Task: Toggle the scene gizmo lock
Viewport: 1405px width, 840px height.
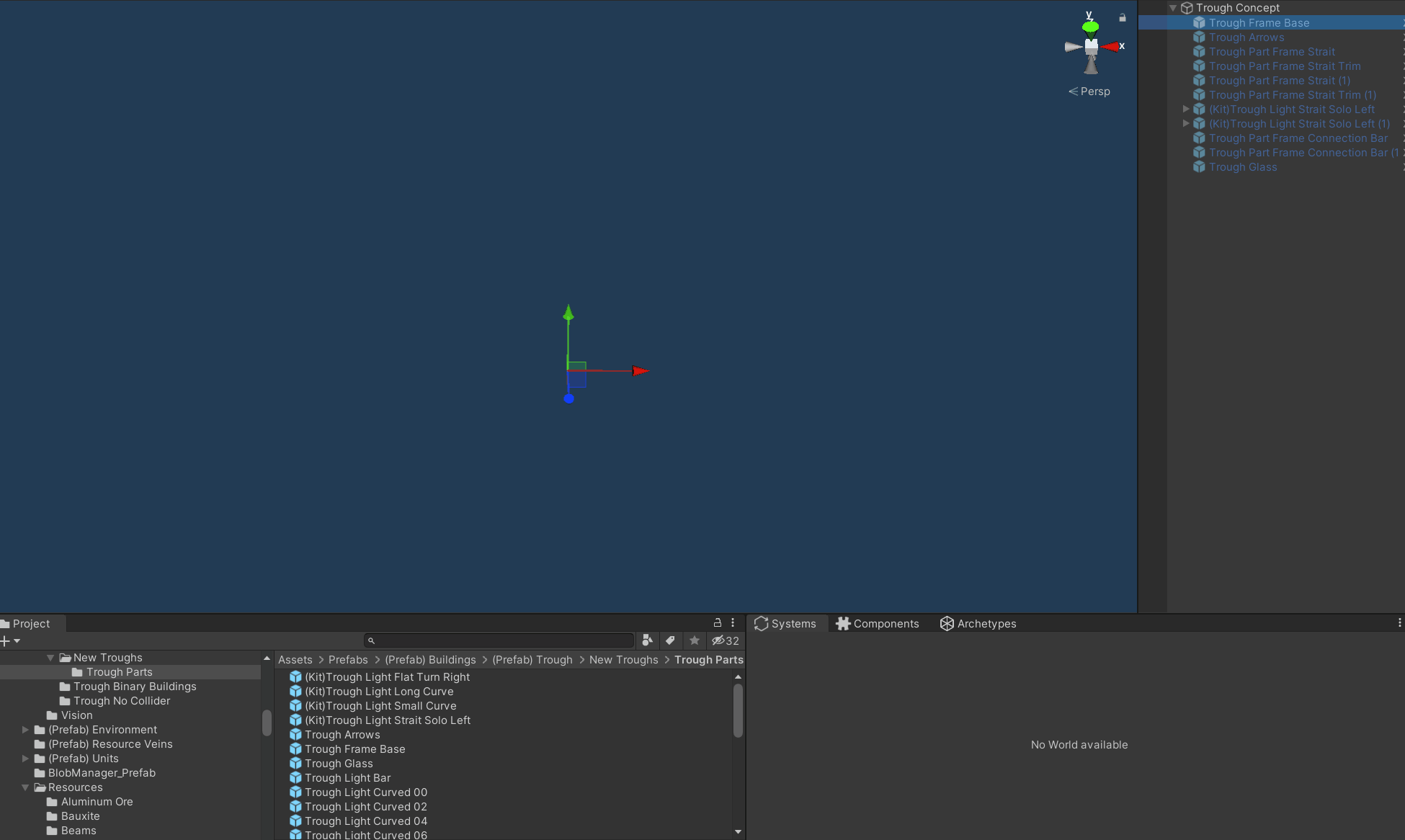Action: click(x=1122, y=17)
